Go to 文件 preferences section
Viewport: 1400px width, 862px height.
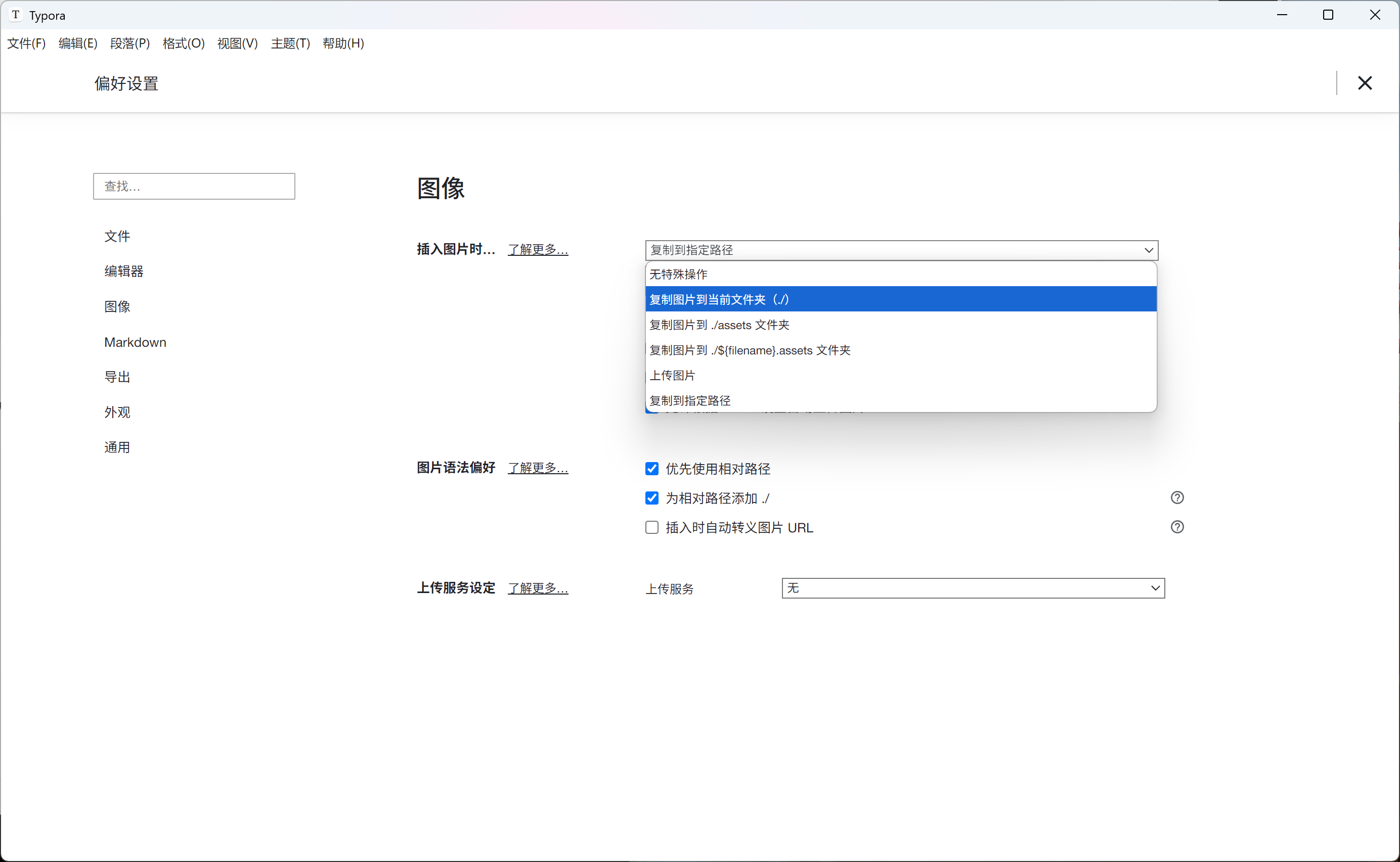coord(117,236)
